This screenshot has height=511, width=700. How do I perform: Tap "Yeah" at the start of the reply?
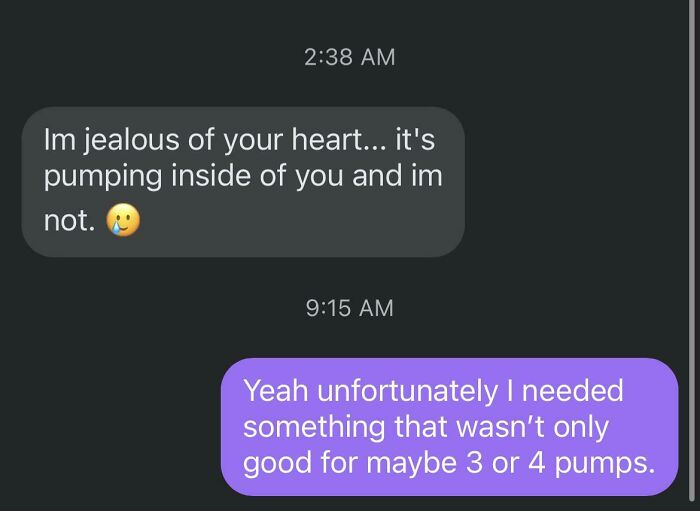pyautogui.click(x=276, y=390)
